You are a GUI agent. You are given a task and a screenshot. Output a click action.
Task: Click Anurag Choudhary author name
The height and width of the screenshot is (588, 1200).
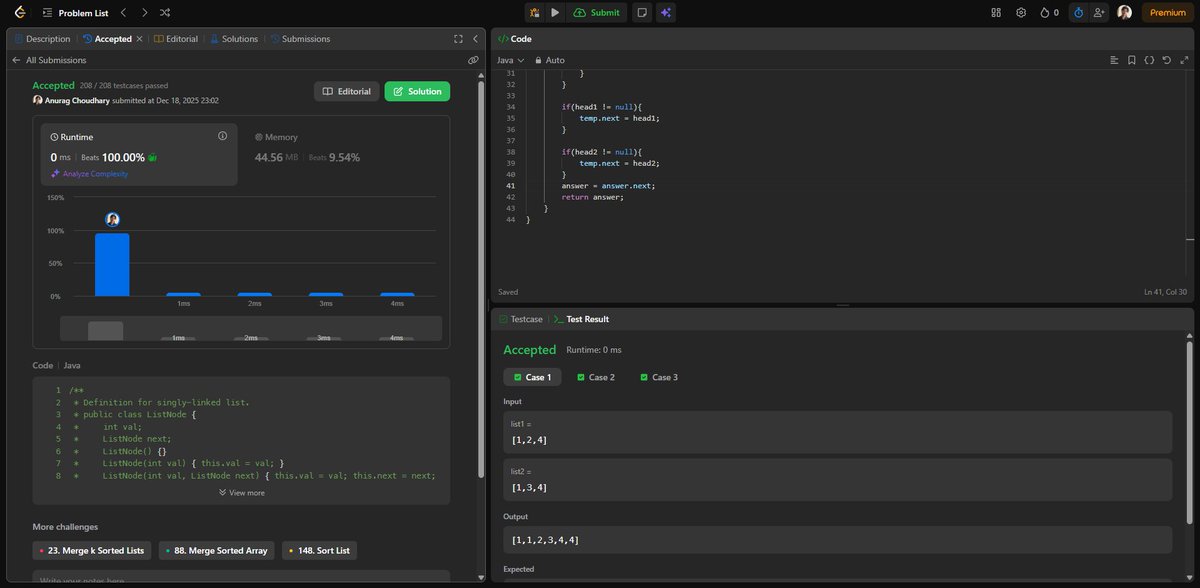[x=79, y=101]
